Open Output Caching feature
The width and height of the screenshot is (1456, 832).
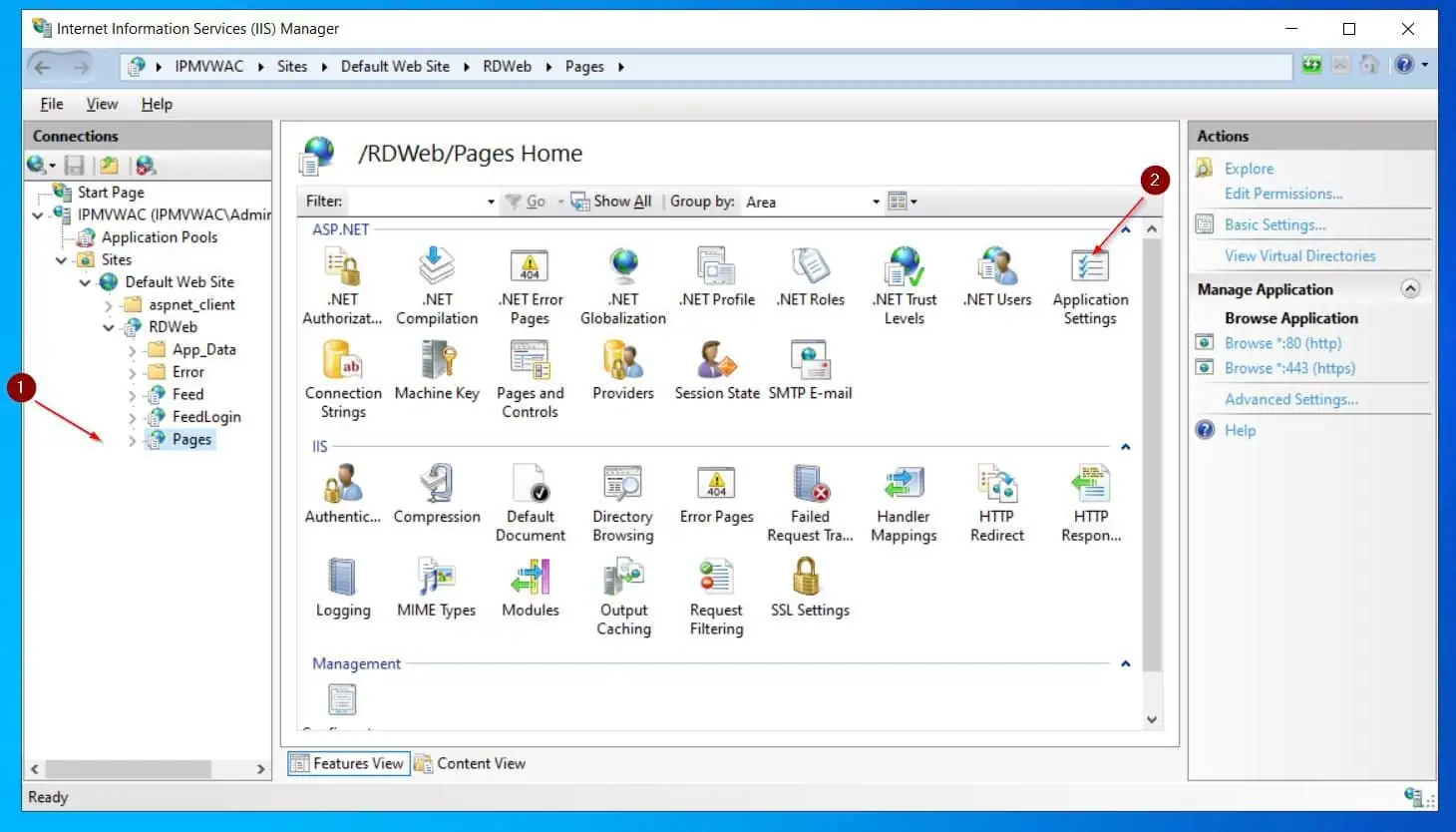pyautogui.click(x=623, y=598)
